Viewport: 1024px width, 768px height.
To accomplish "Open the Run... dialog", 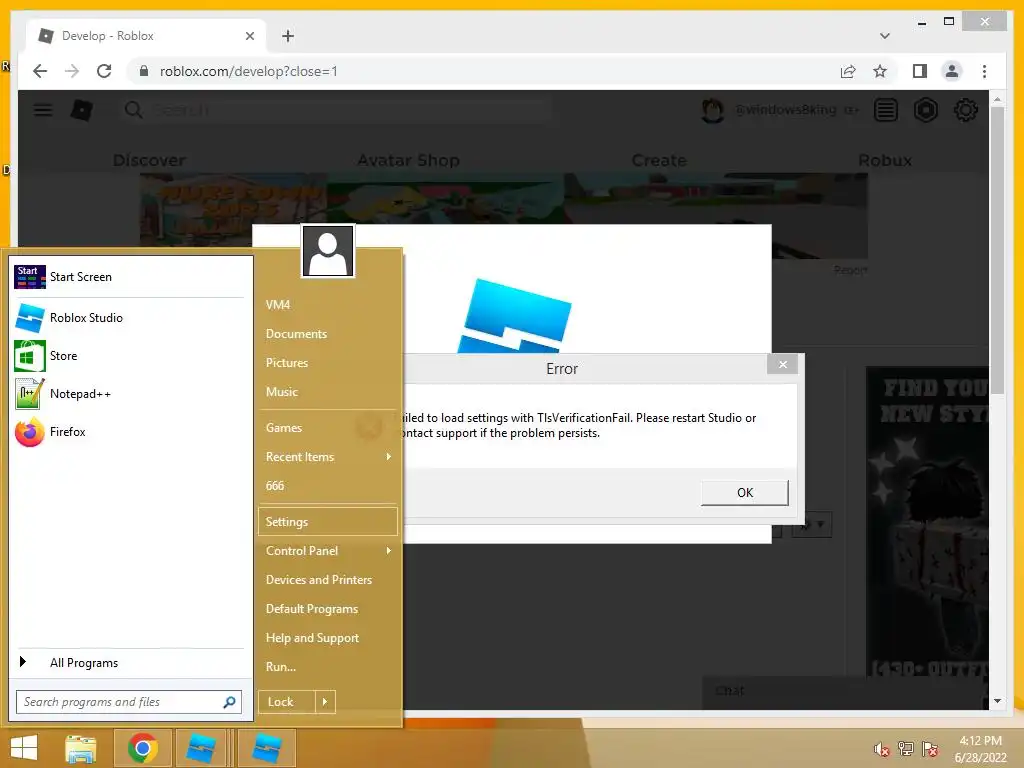I will tap(281, 667).
